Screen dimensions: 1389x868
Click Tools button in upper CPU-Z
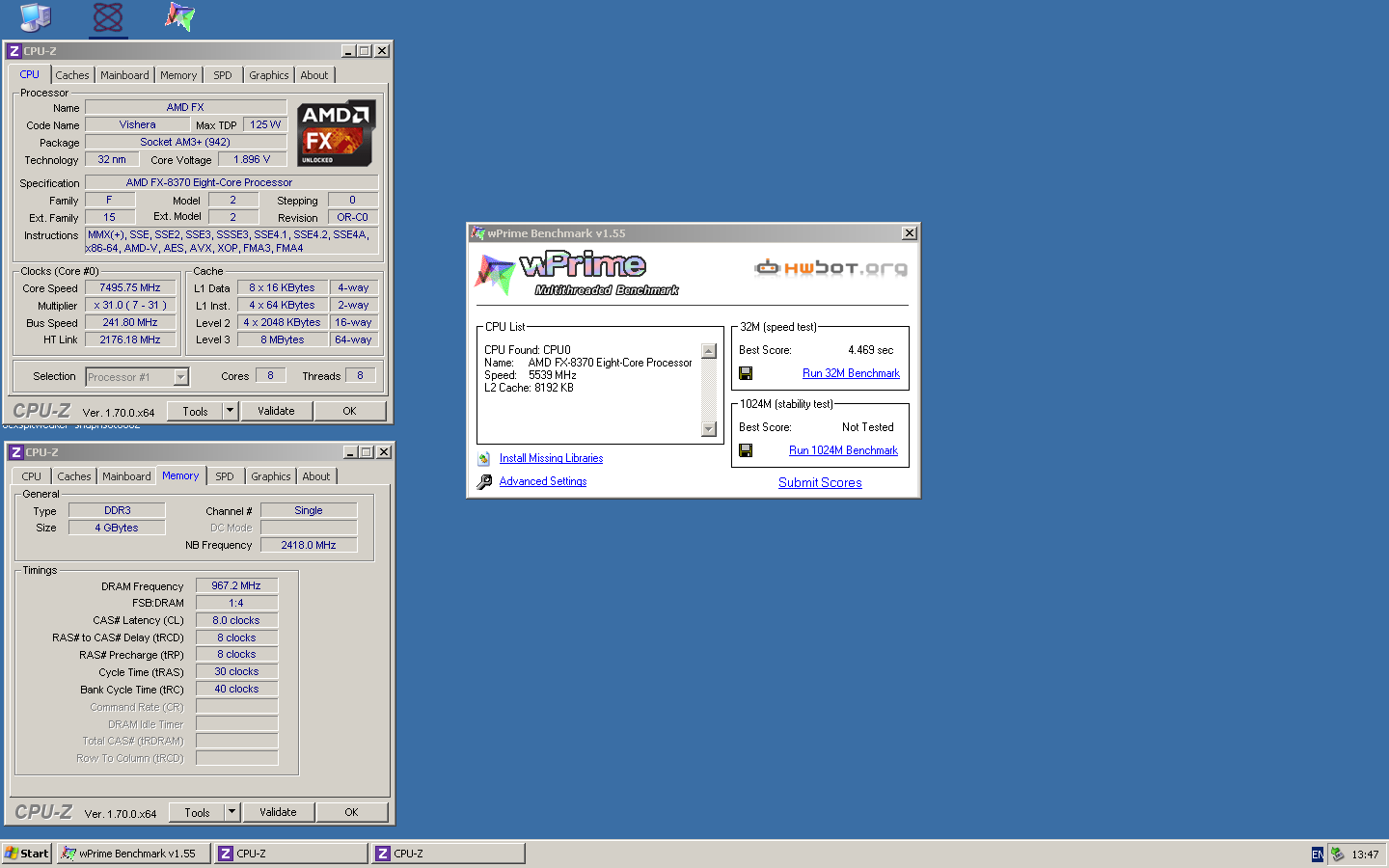[195, 411]
